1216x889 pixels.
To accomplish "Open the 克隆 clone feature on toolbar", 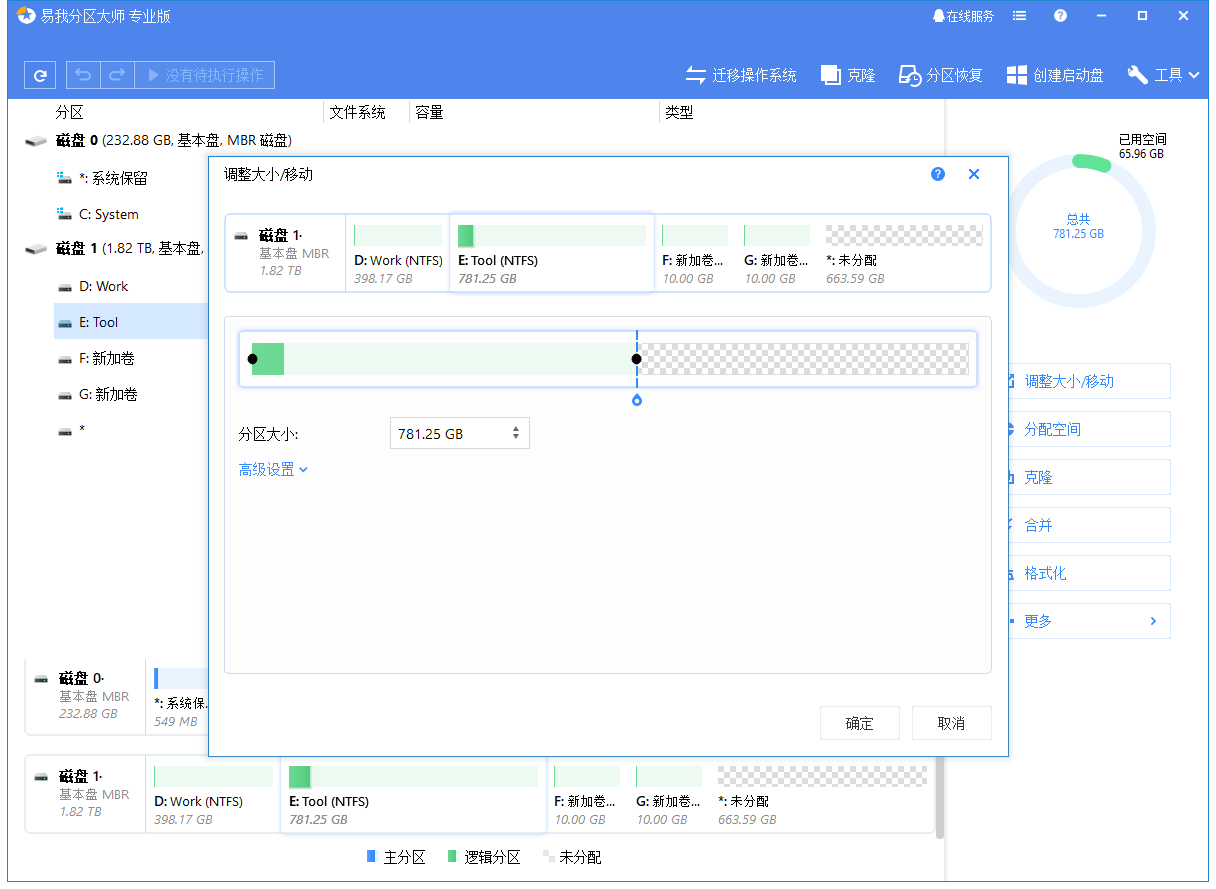I will [847, 74].
